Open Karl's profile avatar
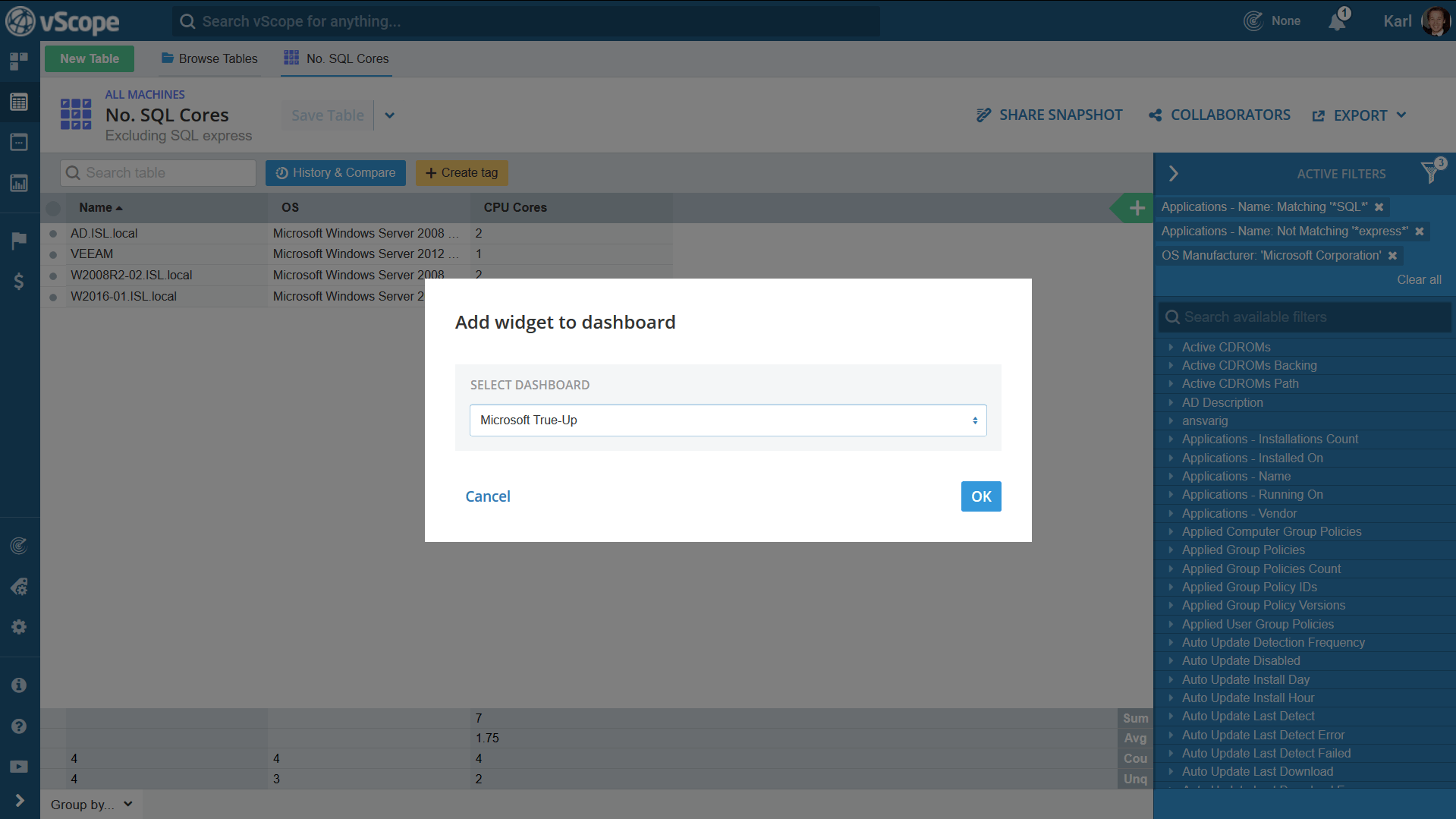 (x=1436, y=20)
